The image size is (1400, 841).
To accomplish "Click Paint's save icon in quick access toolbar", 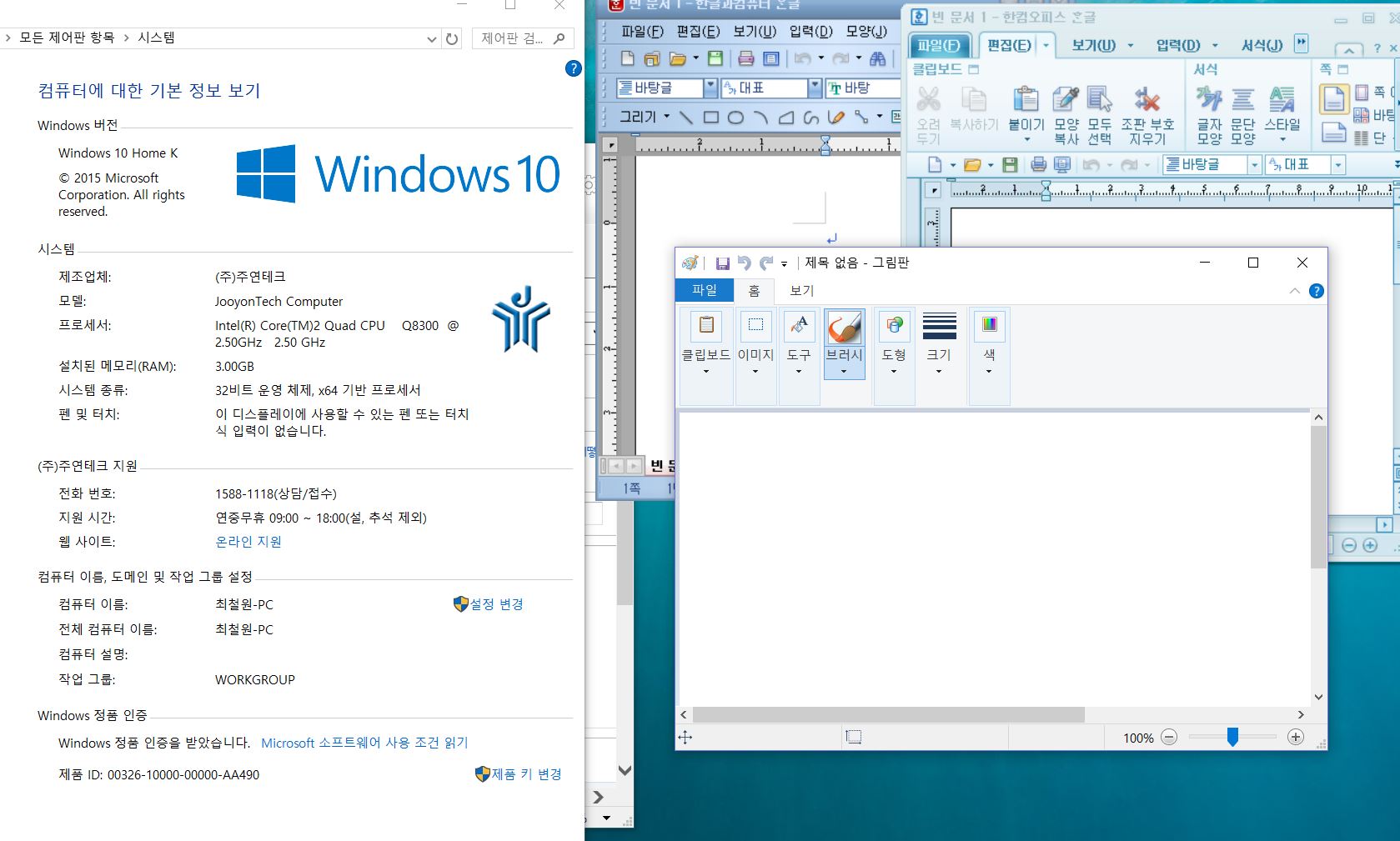I will [723, 263].
